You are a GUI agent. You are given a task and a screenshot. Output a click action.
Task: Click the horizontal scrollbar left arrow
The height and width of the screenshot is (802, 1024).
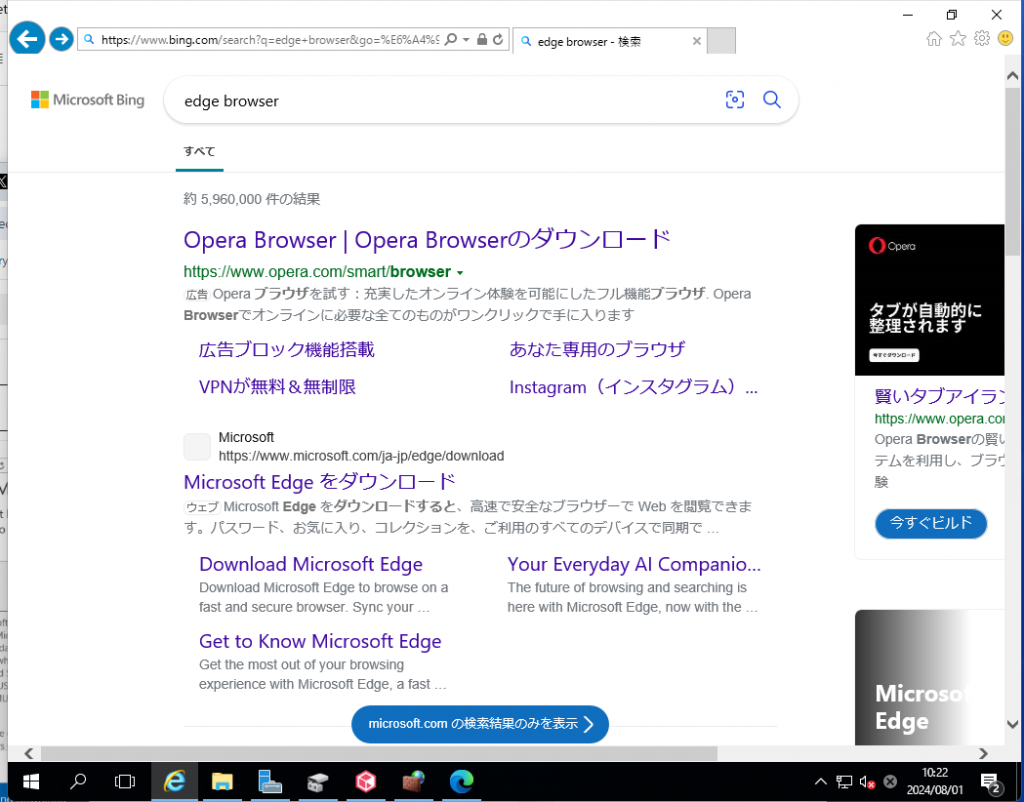click(29, 753)
